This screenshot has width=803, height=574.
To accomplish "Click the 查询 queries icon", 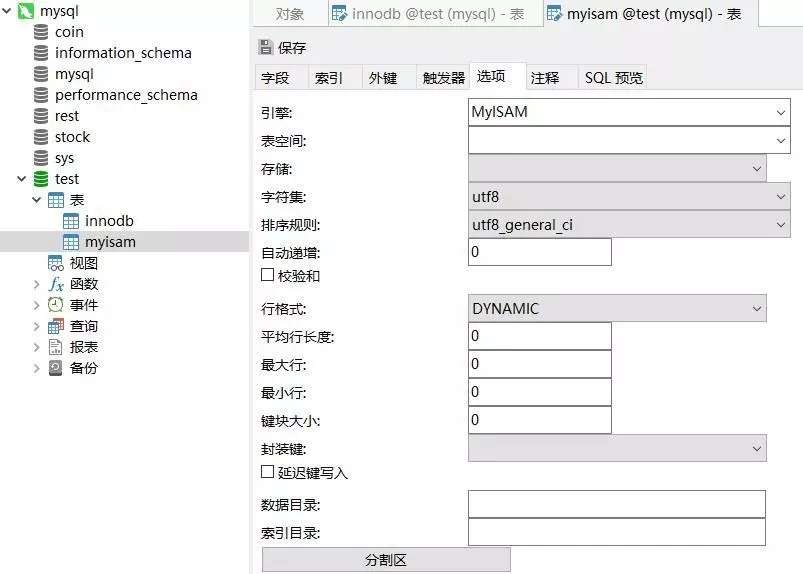I will (56, 326).
